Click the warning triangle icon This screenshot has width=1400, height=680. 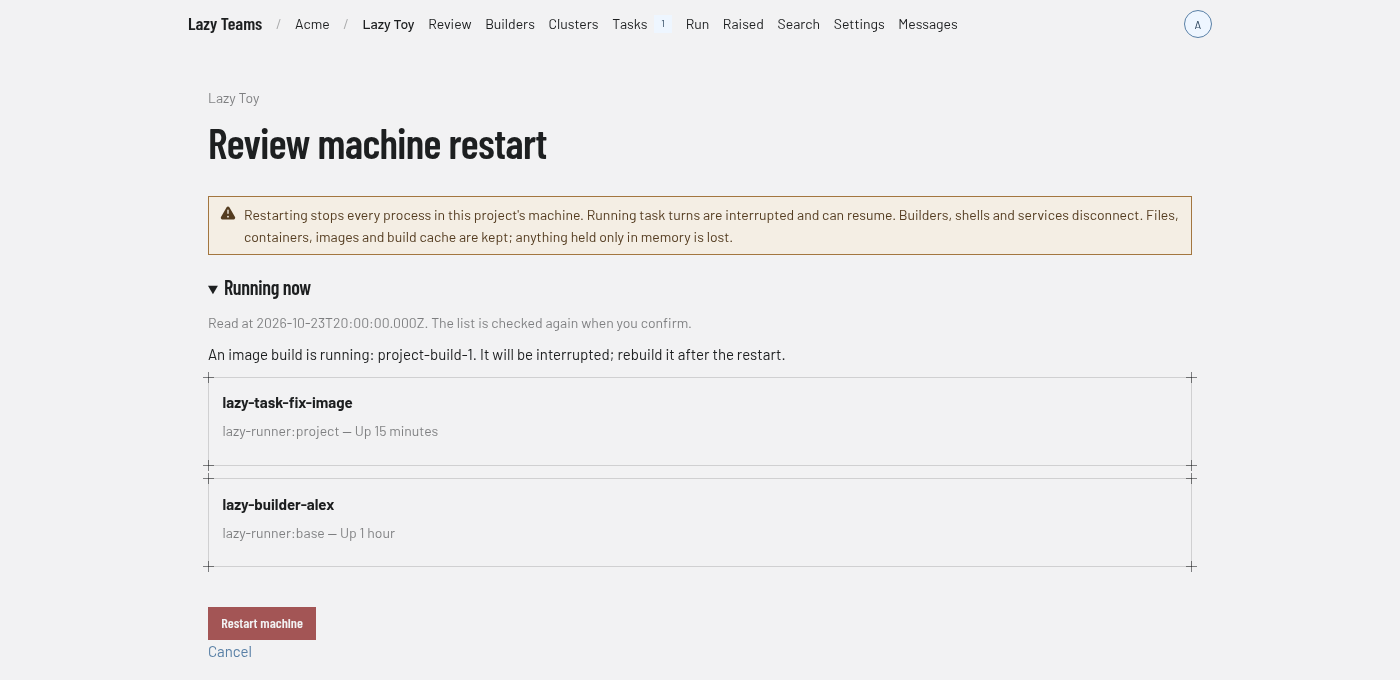point(228,214)
